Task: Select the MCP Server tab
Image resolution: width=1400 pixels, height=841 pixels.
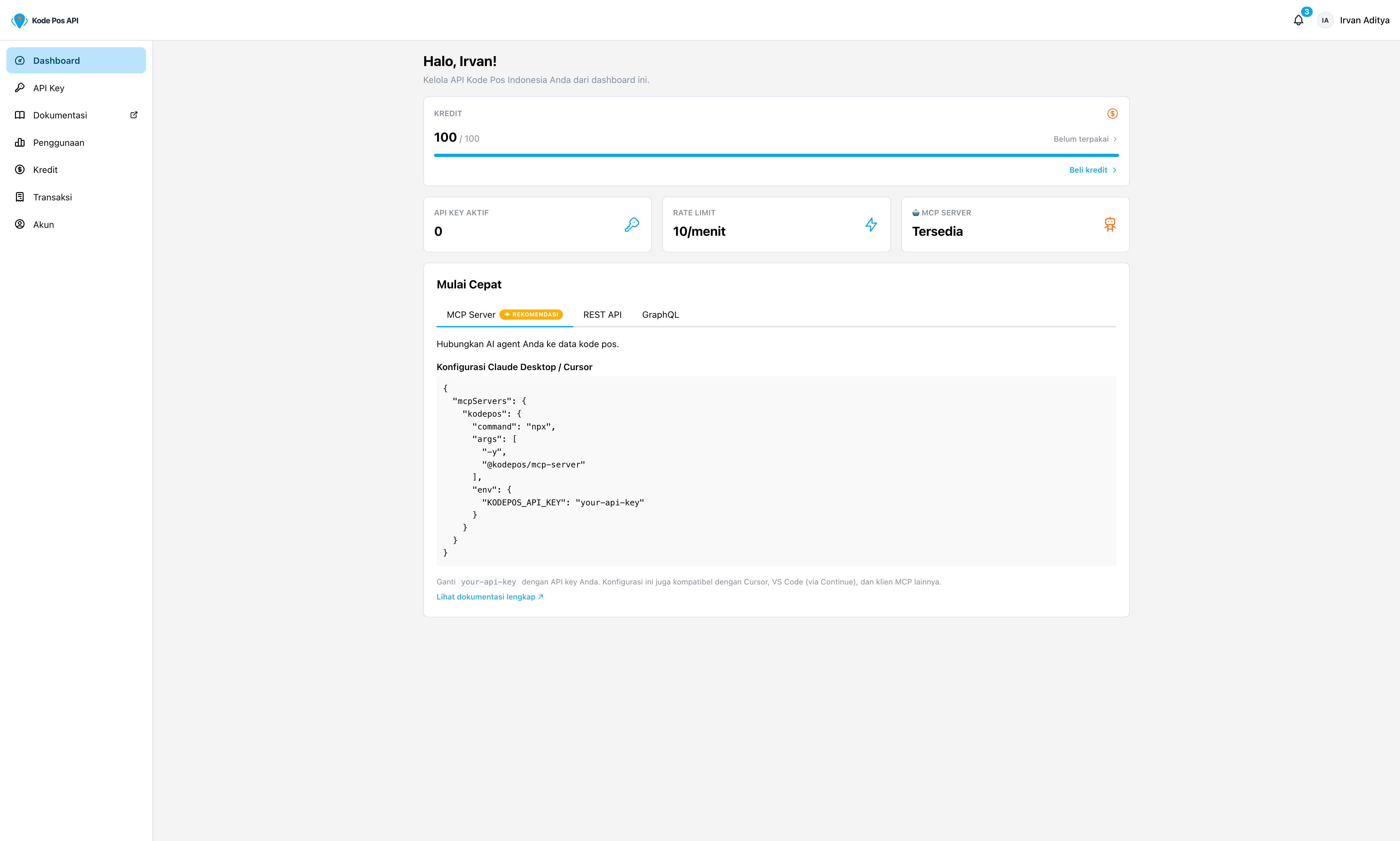Action: [505, 315]
